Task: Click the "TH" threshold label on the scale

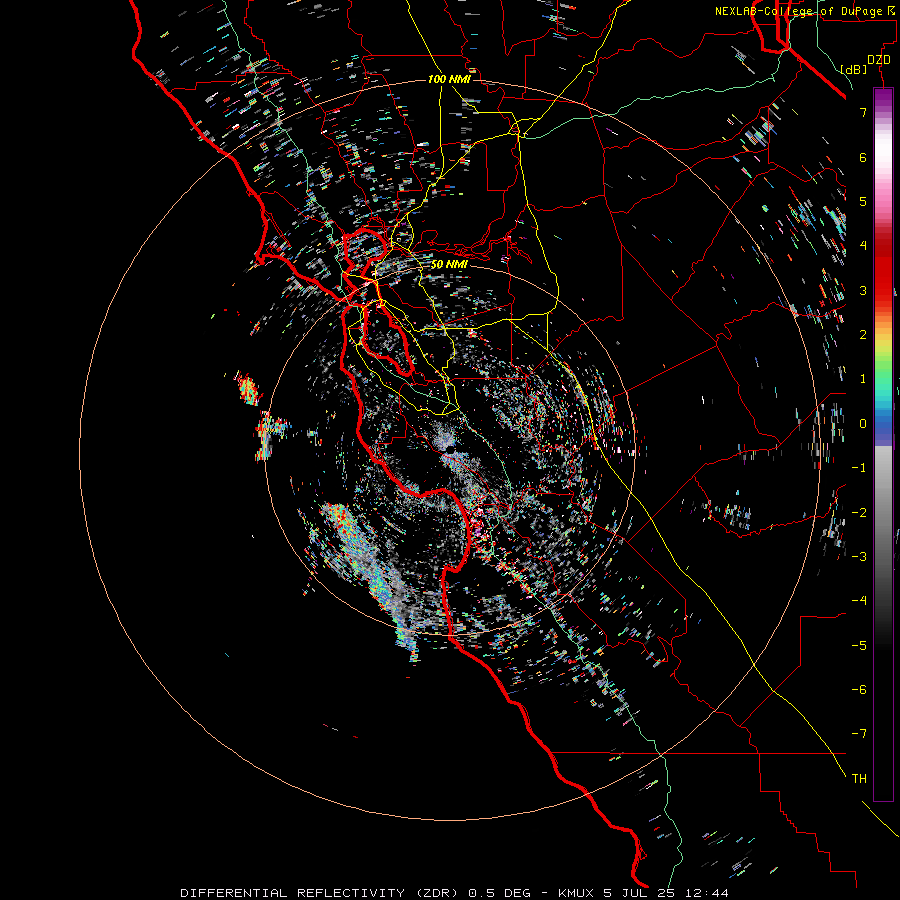Action: click(x=859, y=778)
